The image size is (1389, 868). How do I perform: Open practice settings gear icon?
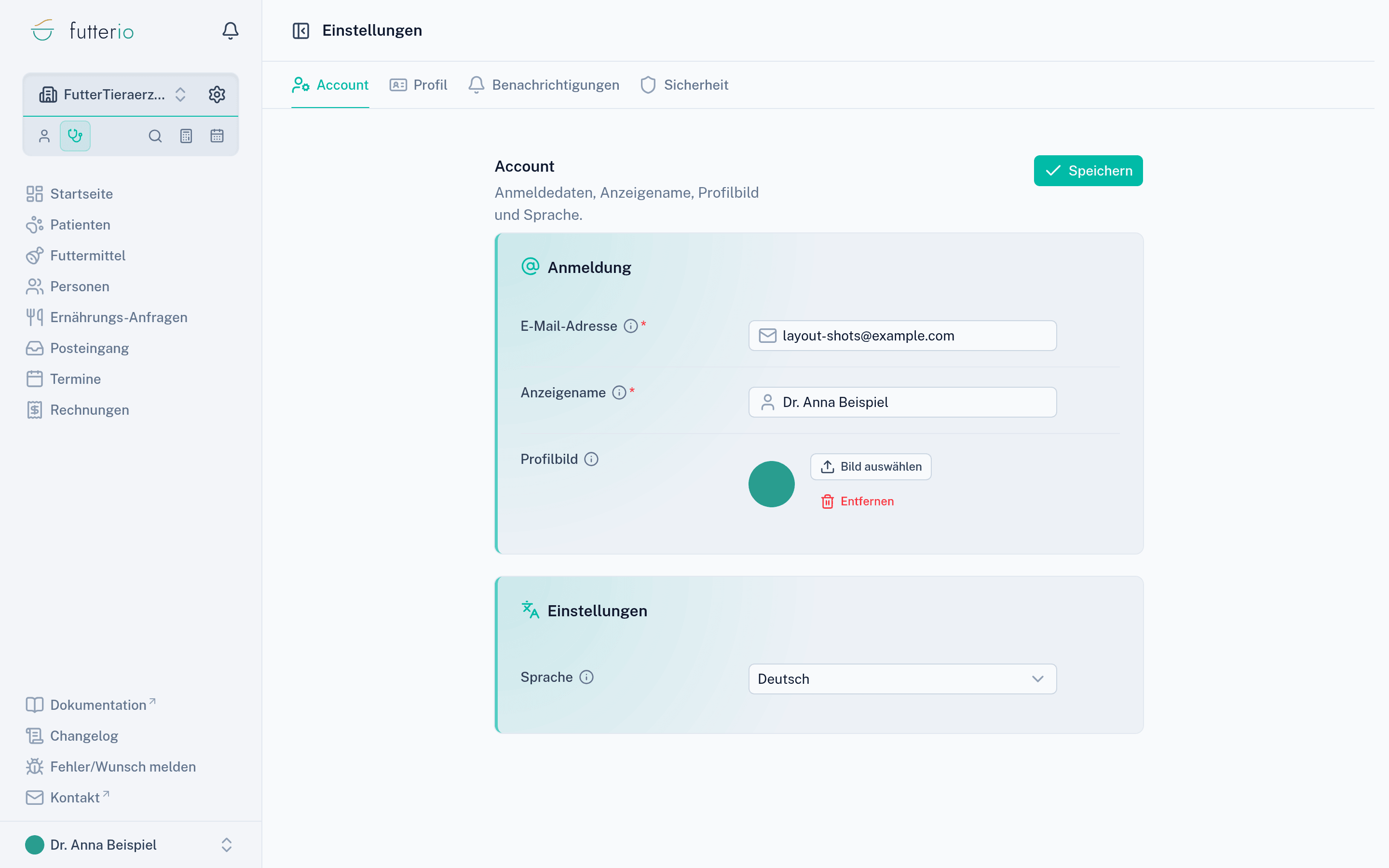[217, 94]
